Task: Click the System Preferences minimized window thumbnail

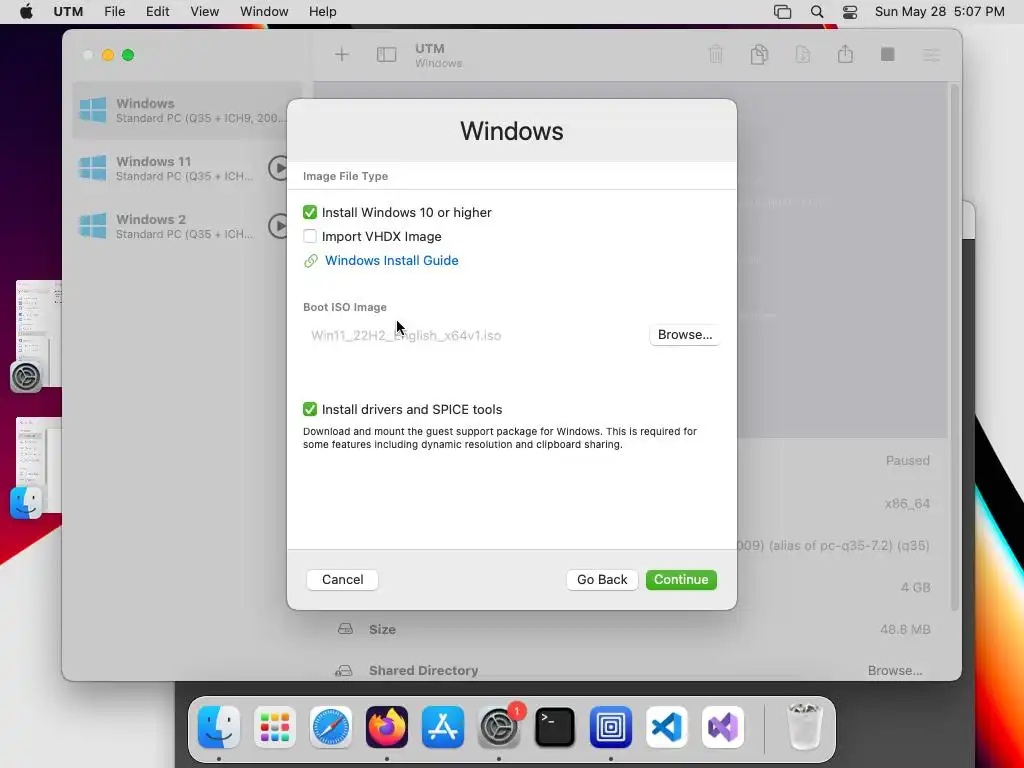Action: 38,334
